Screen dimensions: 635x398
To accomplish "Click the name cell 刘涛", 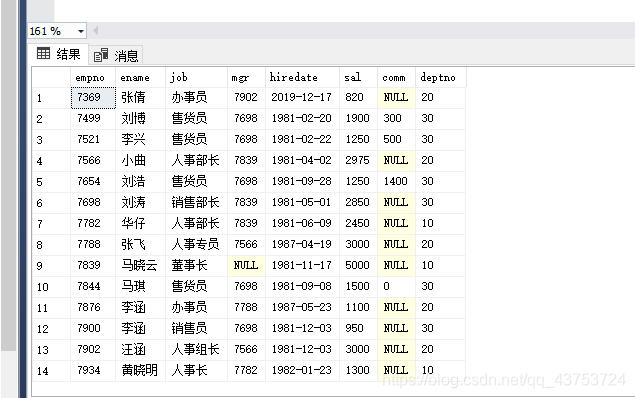I will [x=141, y=203].
